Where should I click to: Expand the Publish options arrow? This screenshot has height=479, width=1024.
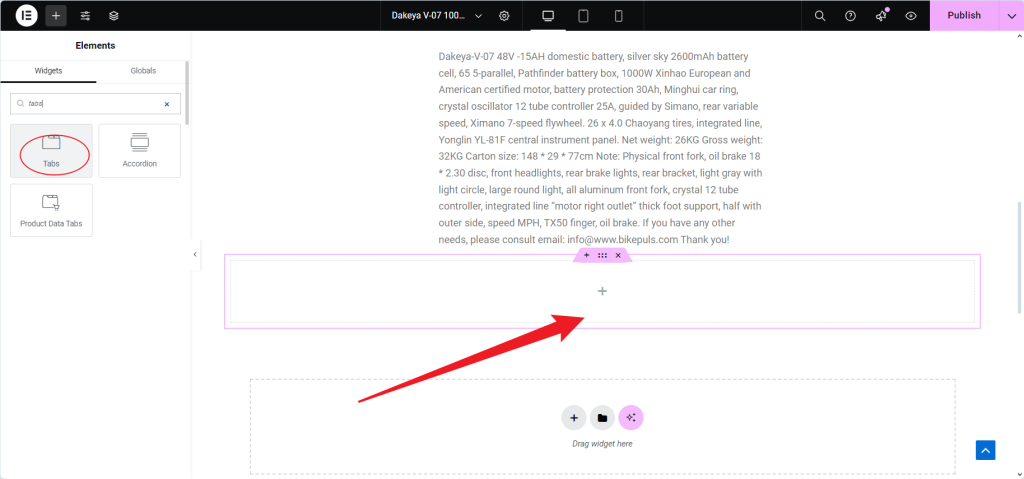coord(1012,16)
